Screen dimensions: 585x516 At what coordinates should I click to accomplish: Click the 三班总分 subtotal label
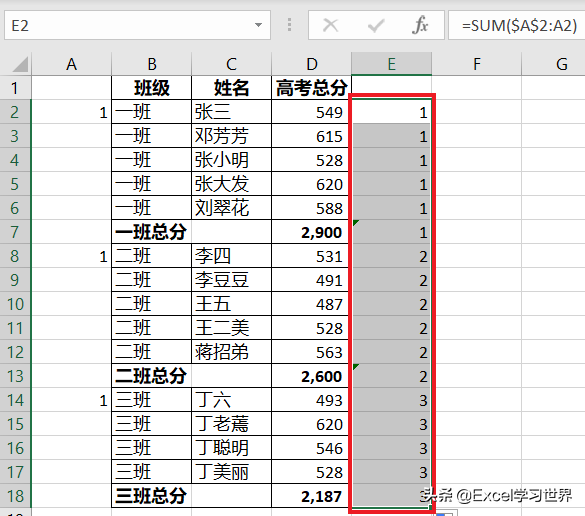point(151,496)
